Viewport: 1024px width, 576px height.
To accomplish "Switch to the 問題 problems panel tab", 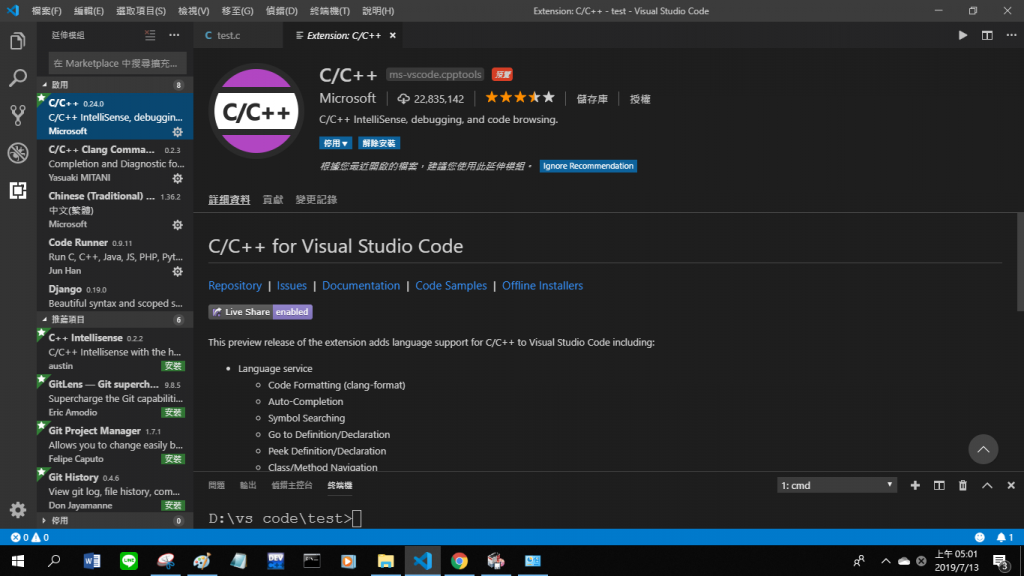I will point(216,485).
